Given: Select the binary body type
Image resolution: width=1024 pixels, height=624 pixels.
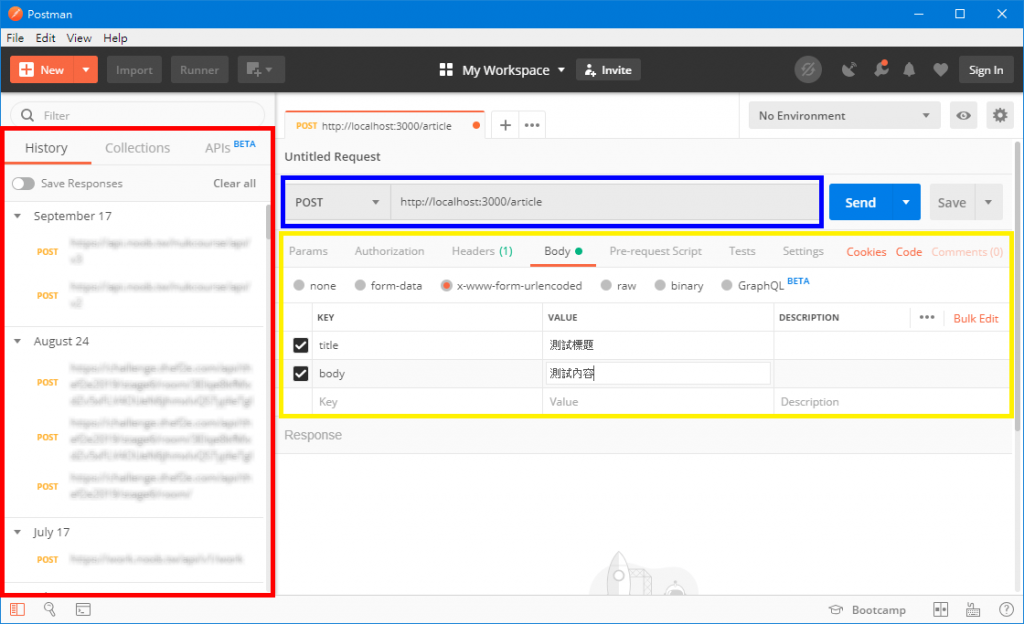Looking at the screenshot, I should coord(660,285).
